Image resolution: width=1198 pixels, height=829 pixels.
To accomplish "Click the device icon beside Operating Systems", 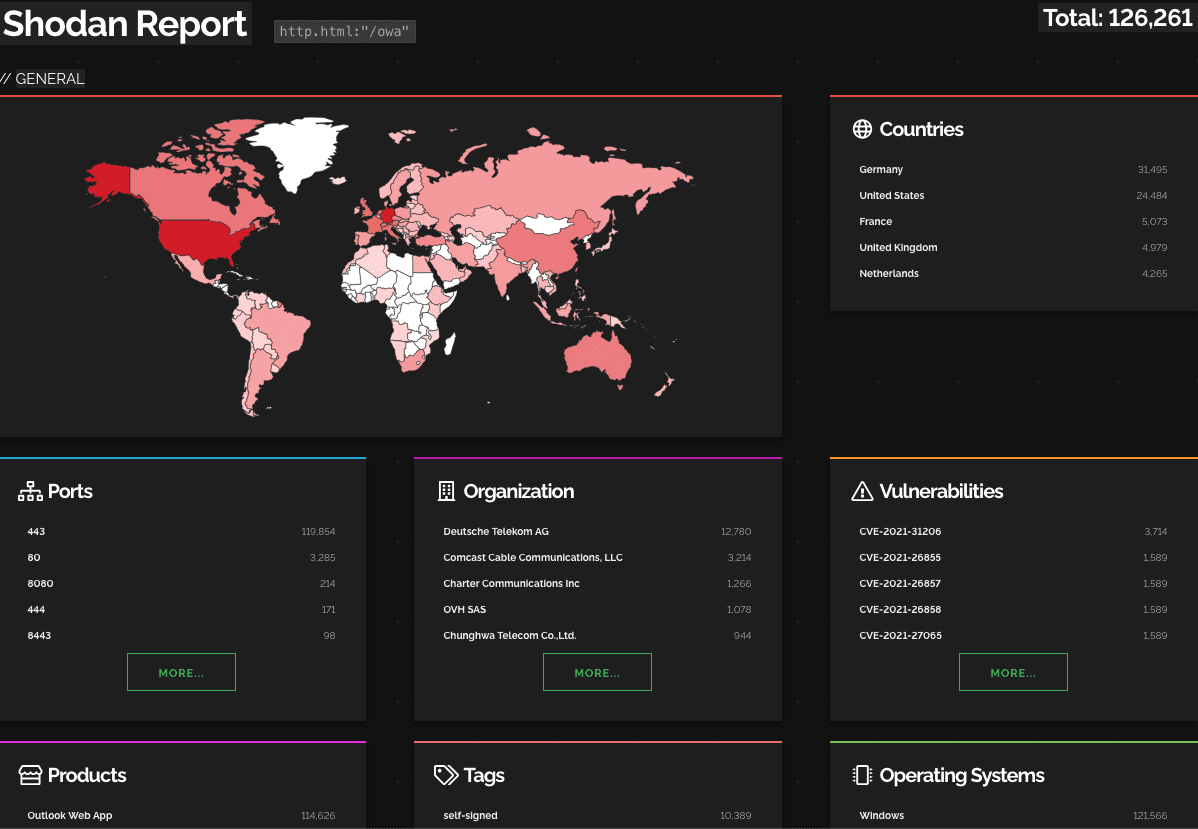I will click(862, 776).
